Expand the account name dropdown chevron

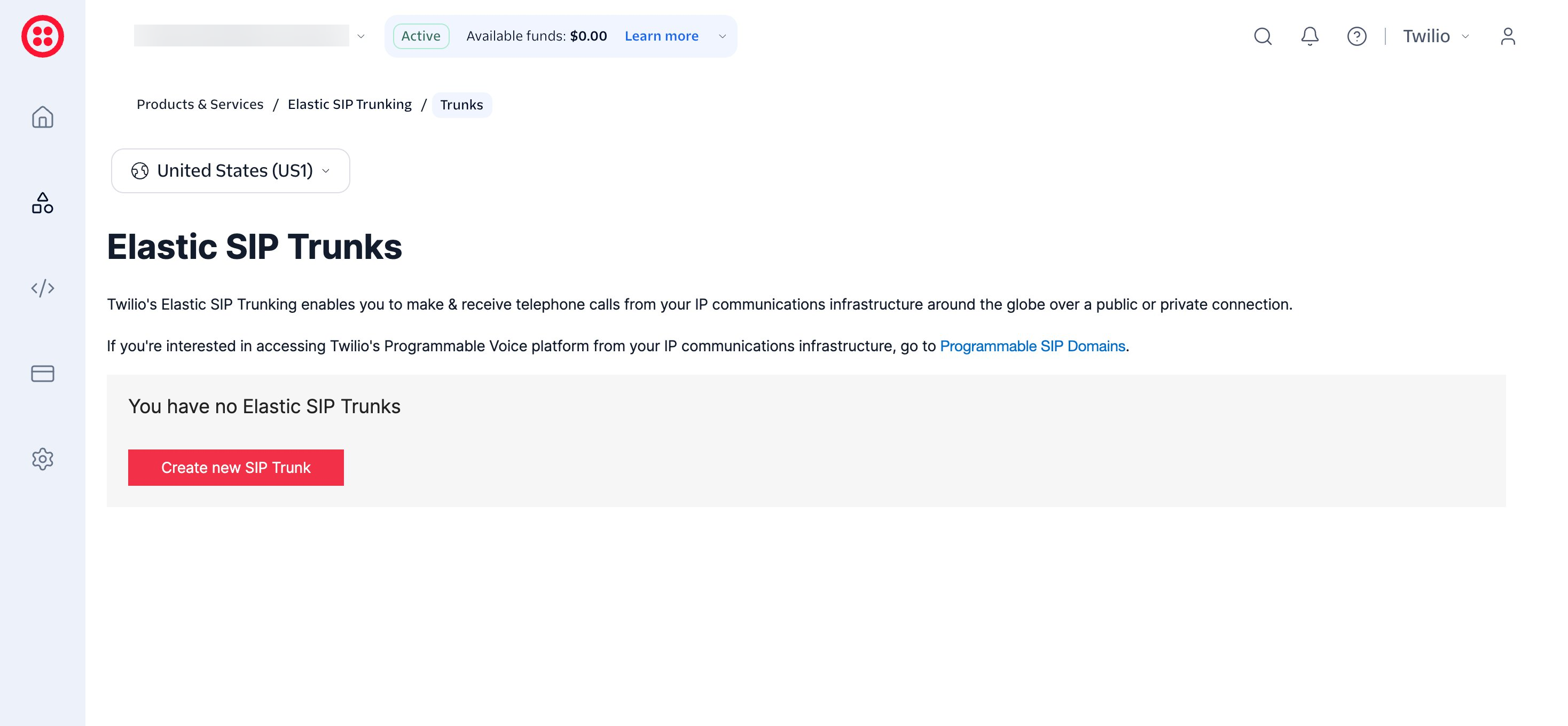(x=360, y=36)
